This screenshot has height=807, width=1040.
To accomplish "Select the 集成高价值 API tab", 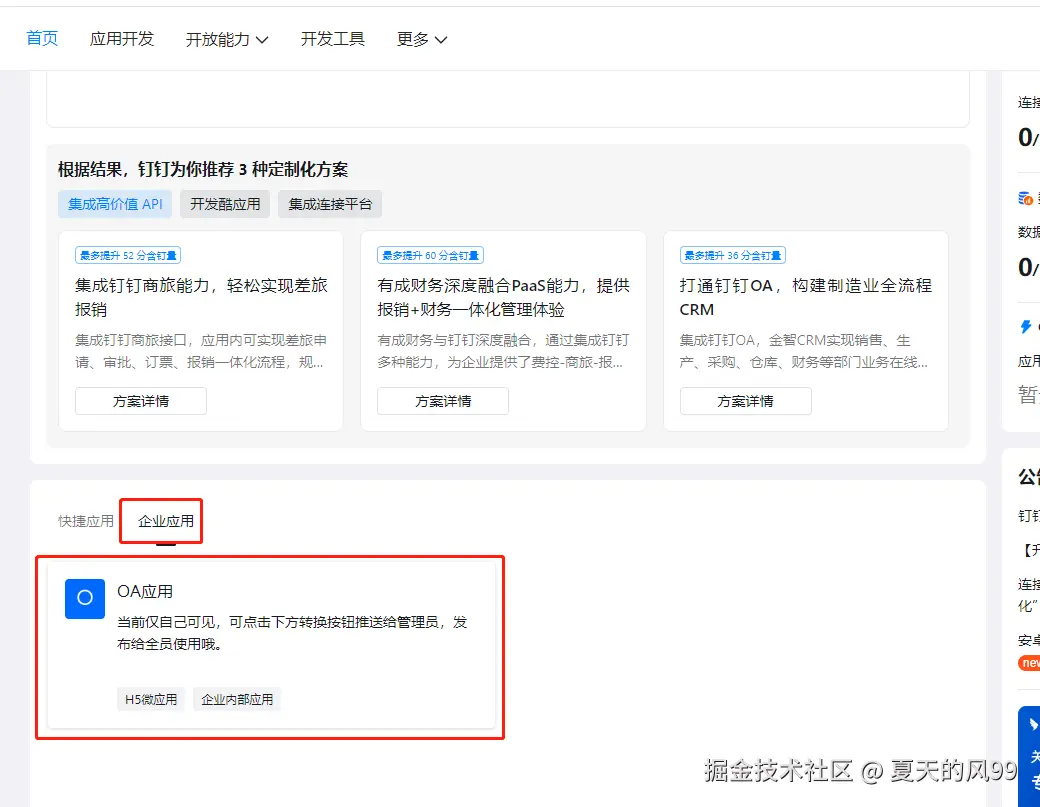I will pos(115,204).
